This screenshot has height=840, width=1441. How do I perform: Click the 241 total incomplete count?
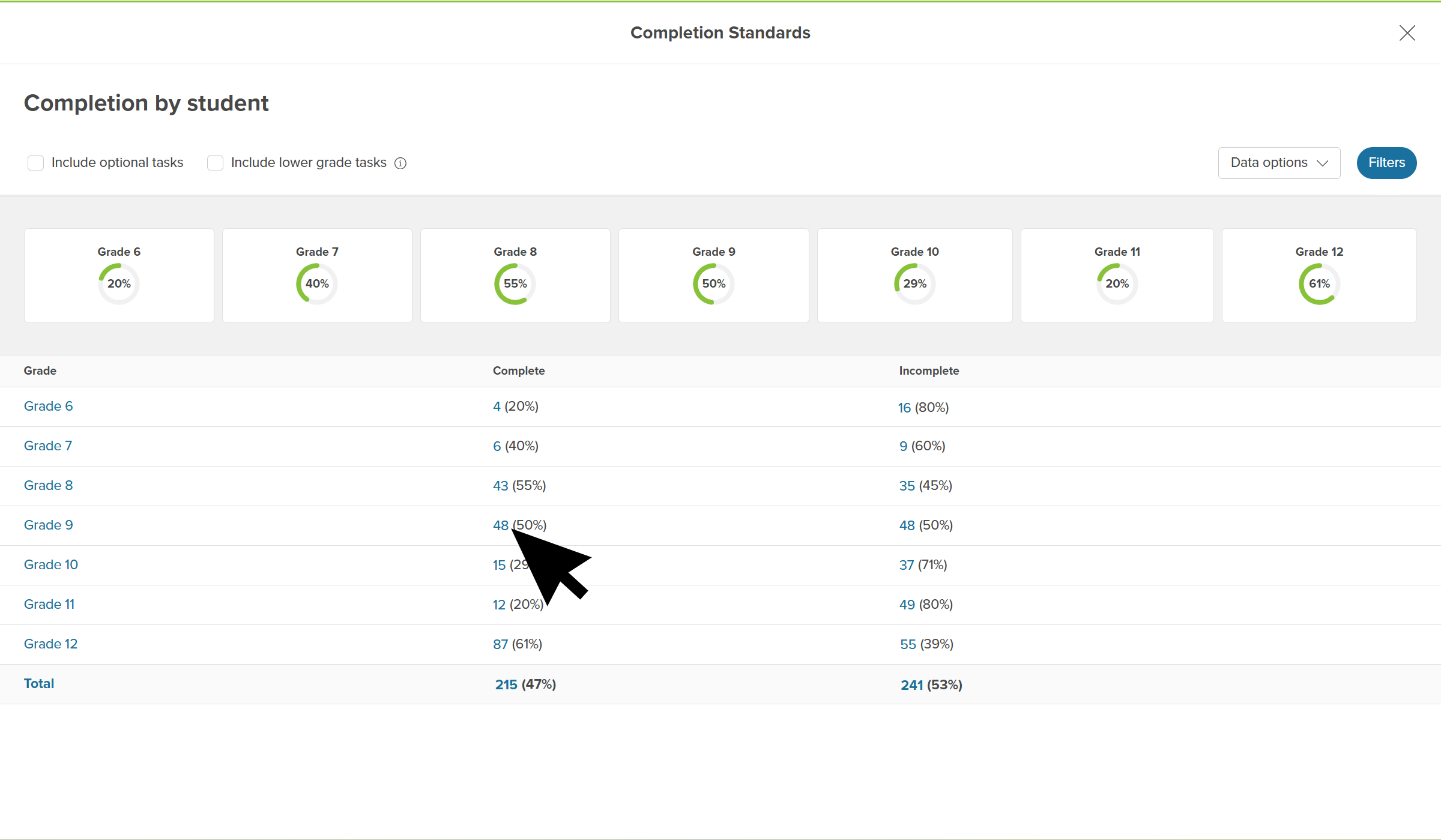[x=911, y=685]
